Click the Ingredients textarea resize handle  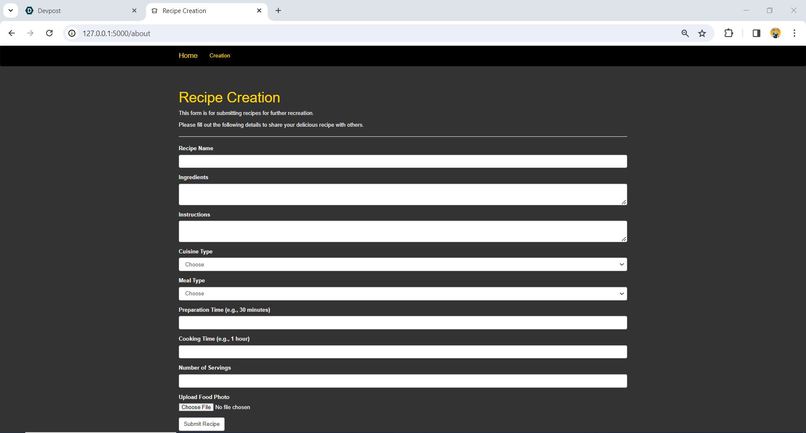(624, 202)
